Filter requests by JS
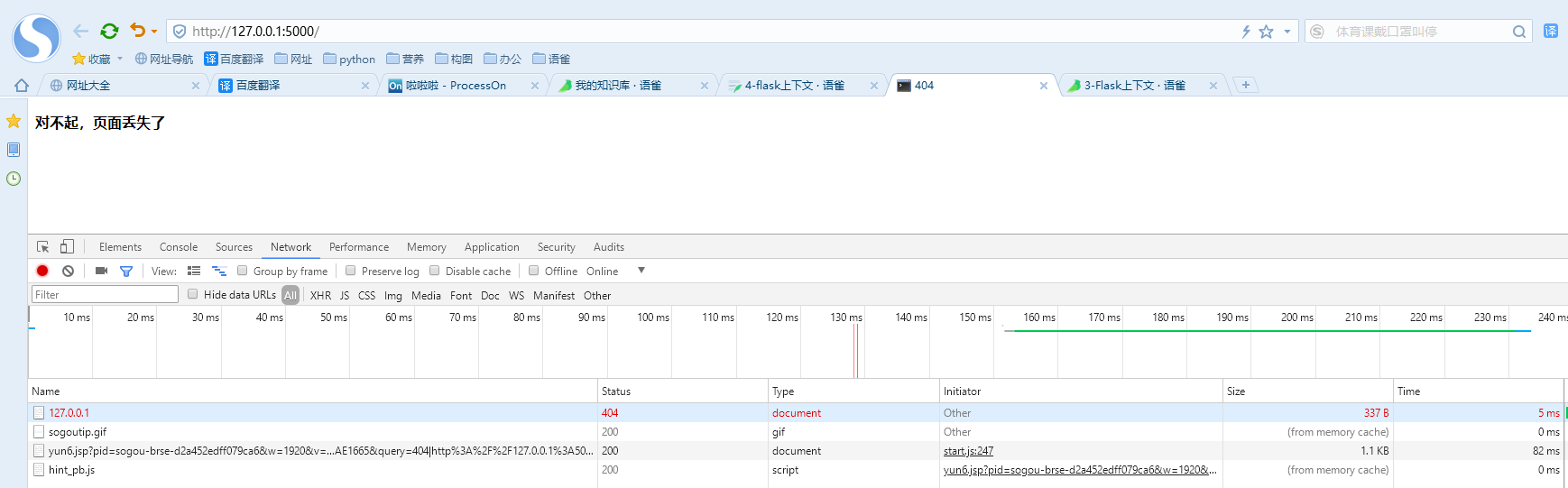The width and height of the screenshot is (1568, 488). pyautogui.click(x=345, y=295)
